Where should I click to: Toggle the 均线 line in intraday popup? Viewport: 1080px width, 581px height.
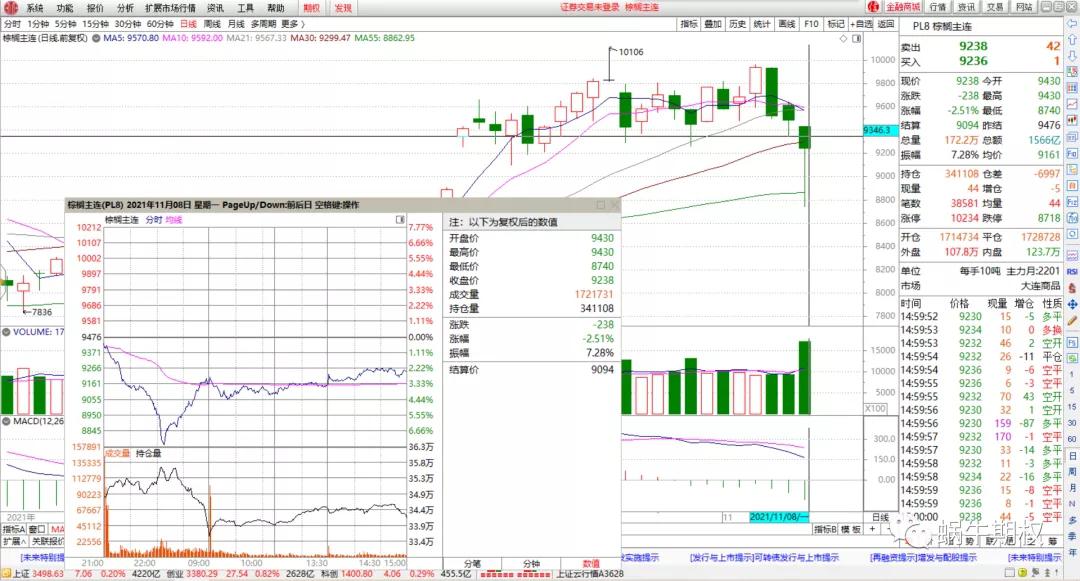[x=174, y=219]
